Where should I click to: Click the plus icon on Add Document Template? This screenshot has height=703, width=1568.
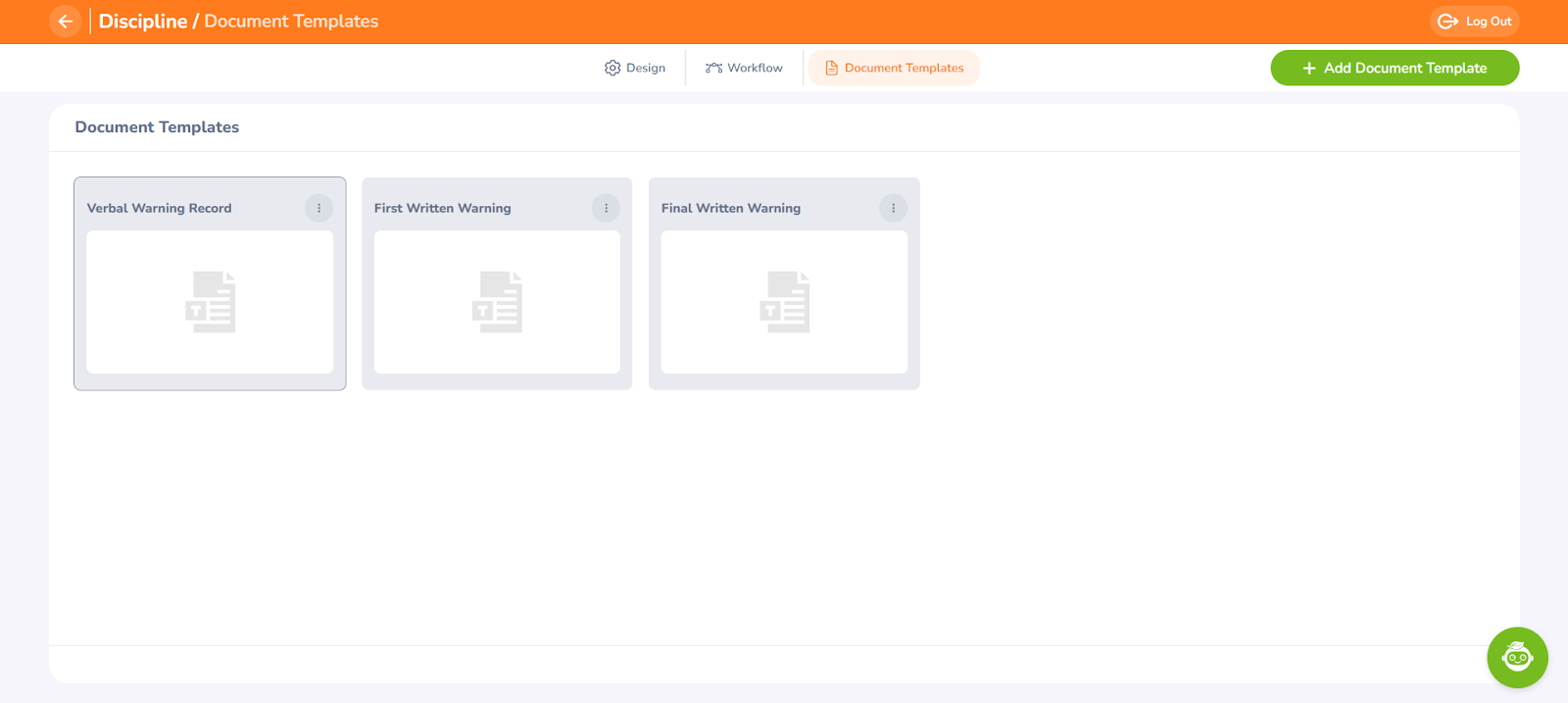click(x=1308, y=68)
